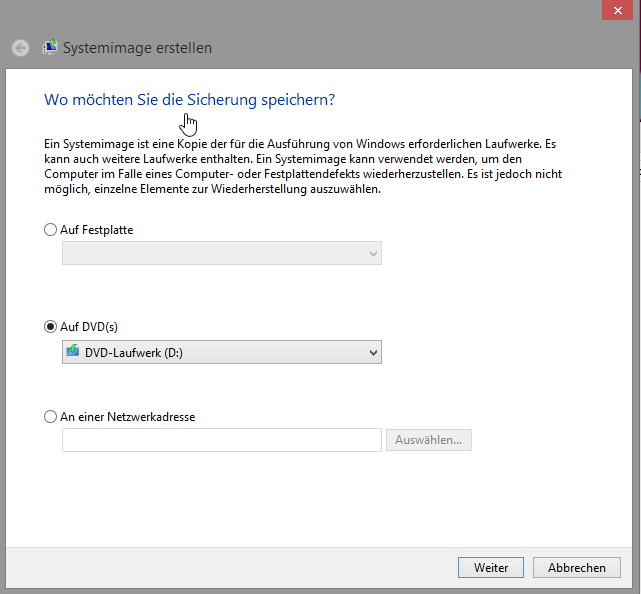Image resolution: width=641 pixels, height=594 pixels.
Task: Select the Auf Festplatte radio button
Action: 50,229
